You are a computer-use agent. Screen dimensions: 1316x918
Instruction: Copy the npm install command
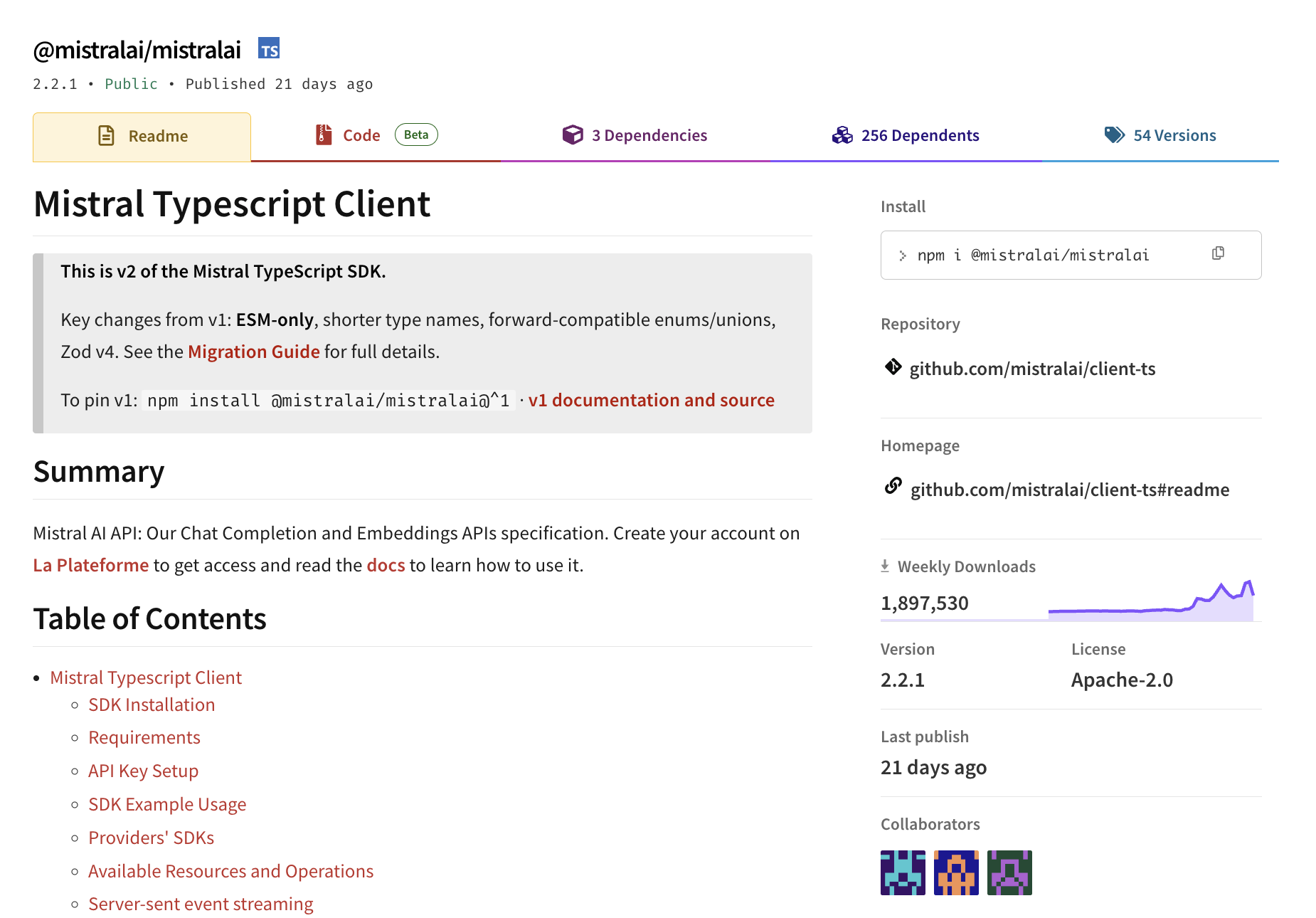point(1218,253)
